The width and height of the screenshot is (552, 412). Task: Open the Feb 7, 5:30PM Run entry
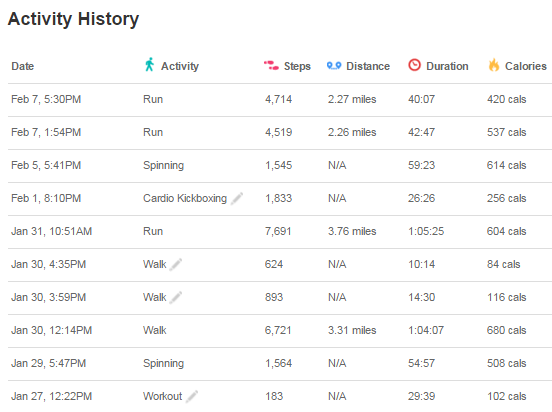click(x=280, y=100)
